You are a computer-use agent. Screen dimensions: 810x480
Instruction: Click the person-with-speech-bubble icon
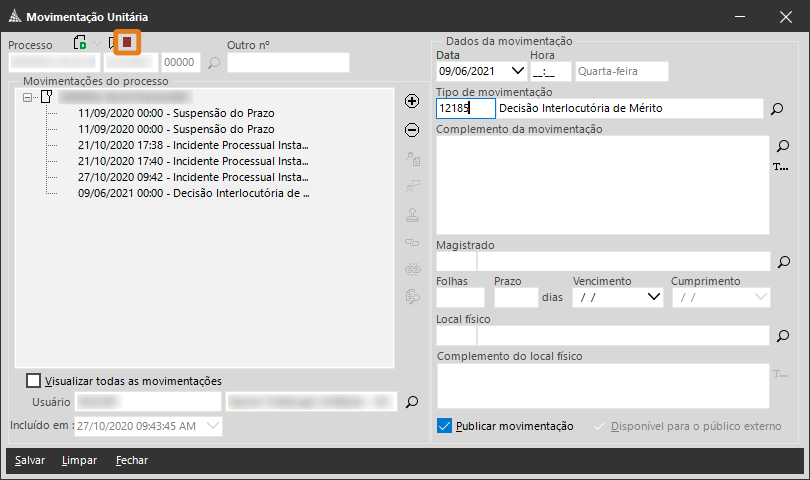[412, 187]
